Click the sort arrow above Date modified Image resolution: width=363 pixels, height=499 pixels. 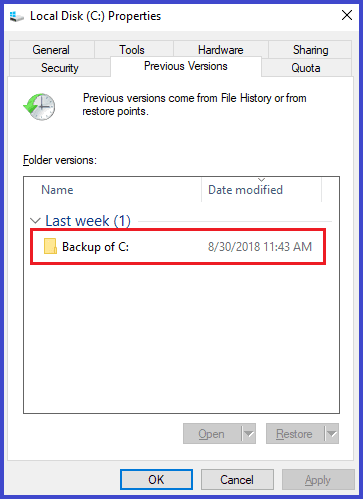261,180
